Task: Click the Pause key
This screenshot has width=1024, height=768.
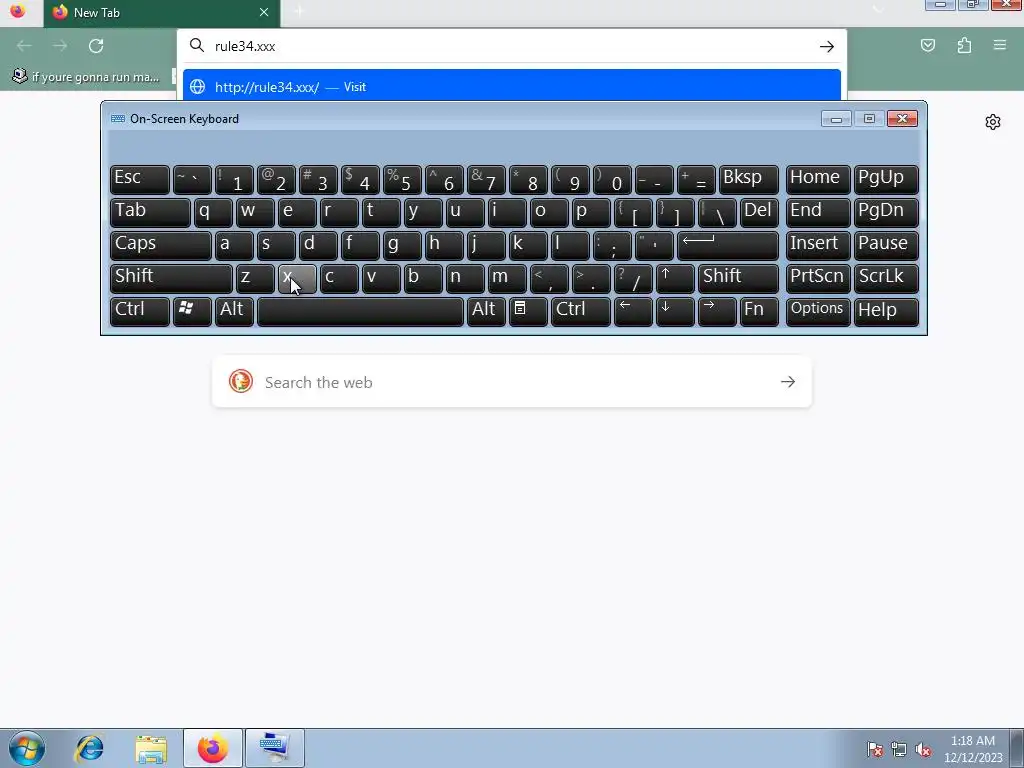Action: (886, 245)
